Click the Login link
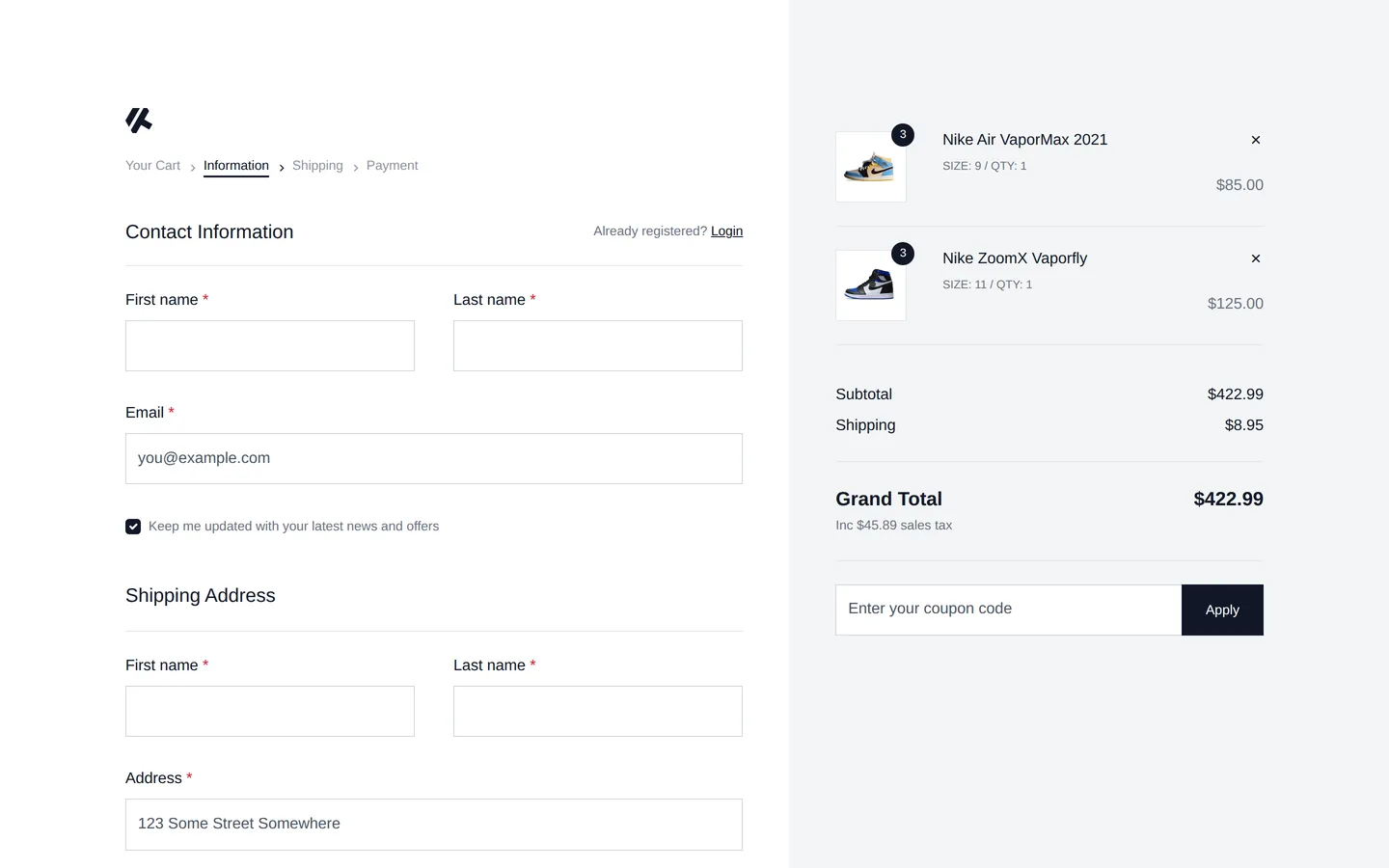Screen dimensions: 1389x868 coord(726,231)
